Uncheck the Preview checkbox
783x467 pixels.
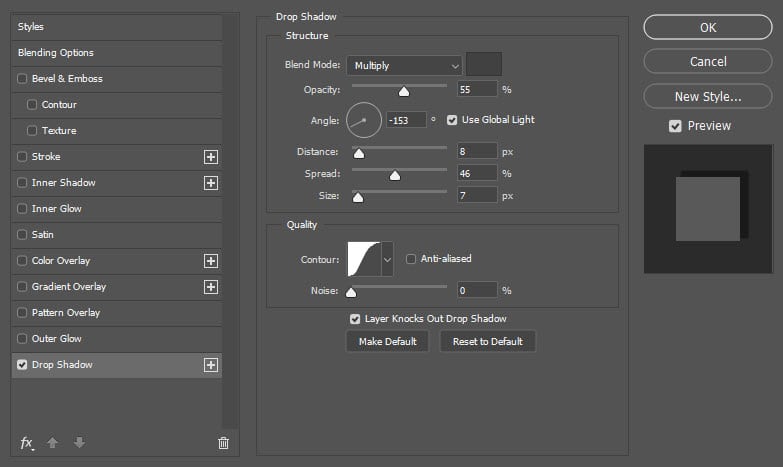(x=675, y=126)
